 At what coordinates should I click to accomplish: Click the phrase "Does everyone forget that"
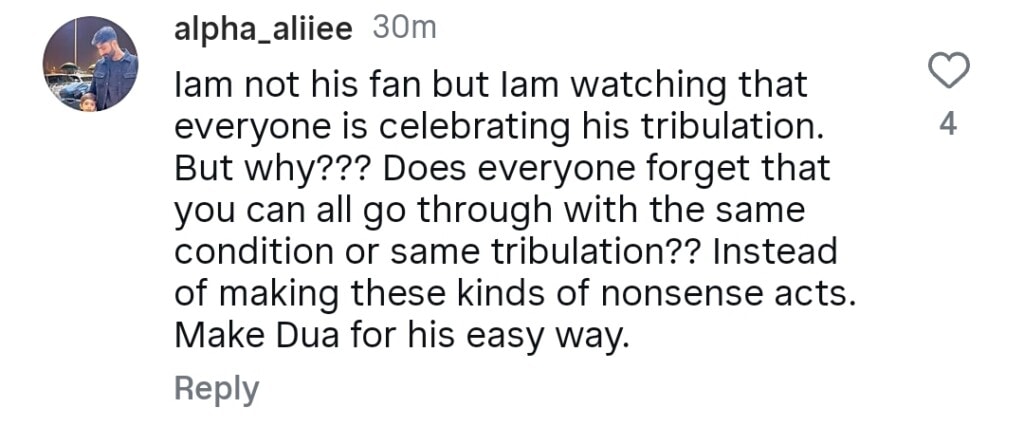click(x=606, y=170)
